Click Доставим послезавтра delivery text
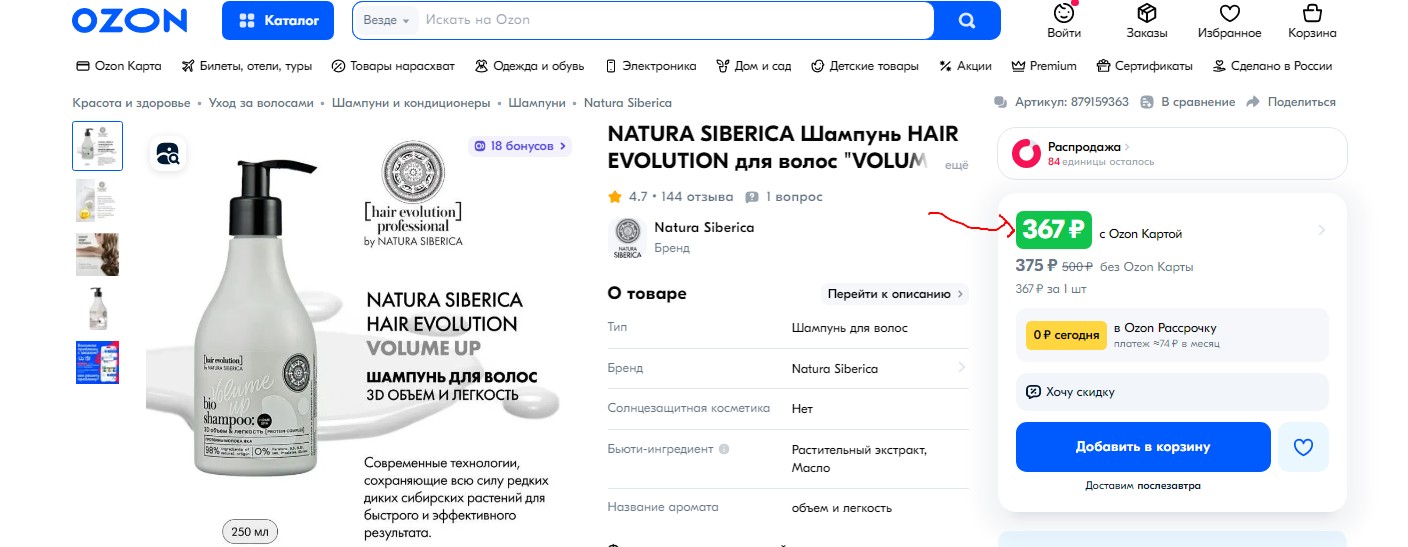The image size is (1408, 547). (x=1143, y=486)
